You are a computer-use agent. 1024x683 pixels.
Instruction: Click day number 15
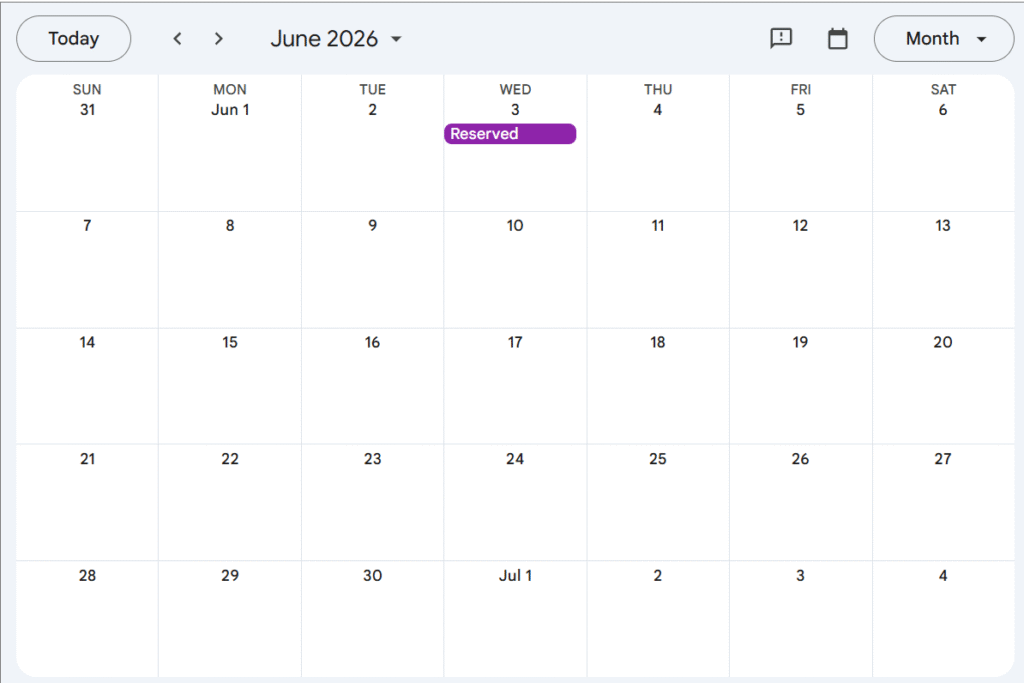click(230, 342)
